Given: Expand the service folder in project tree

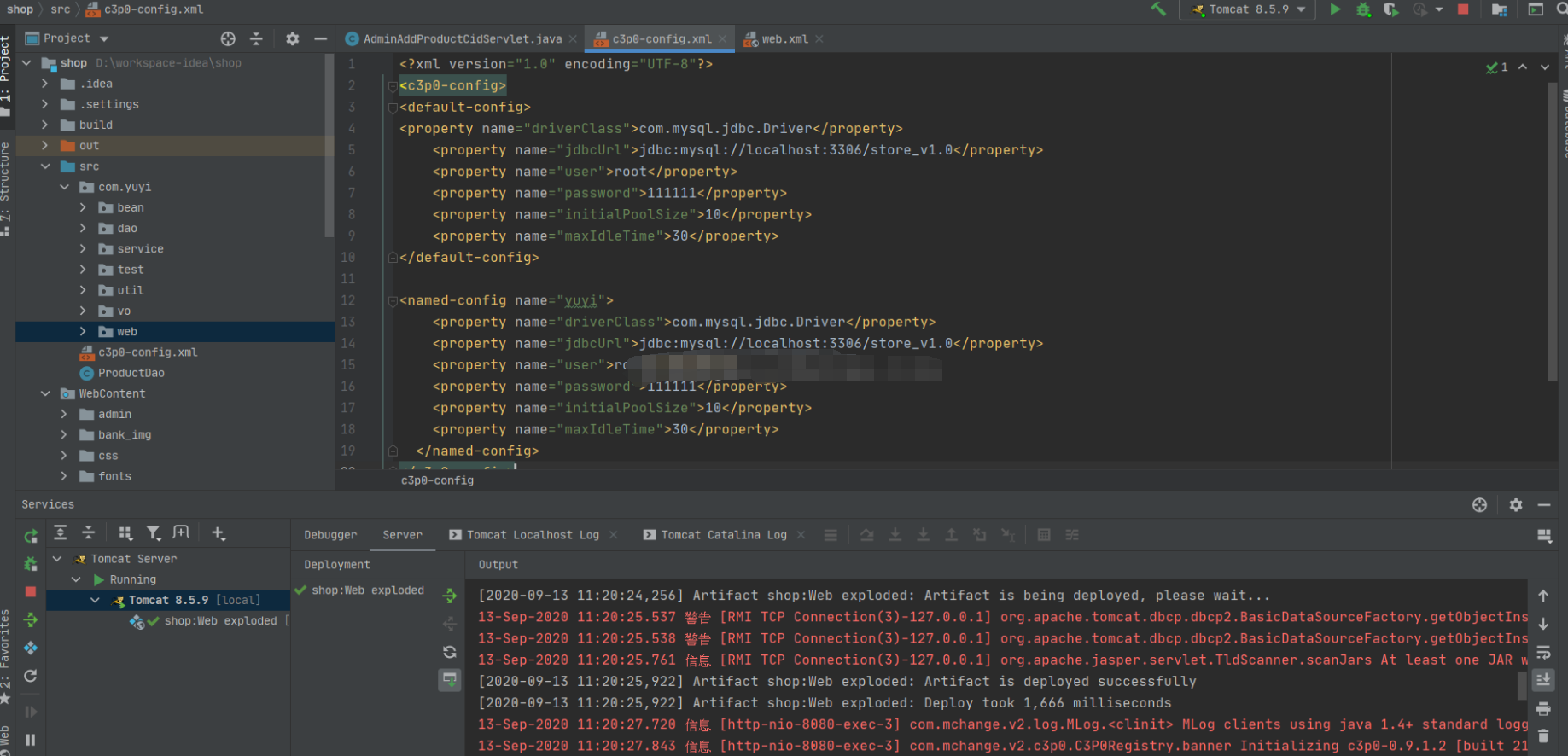Looking at the screenshot, I should (83, 249).
